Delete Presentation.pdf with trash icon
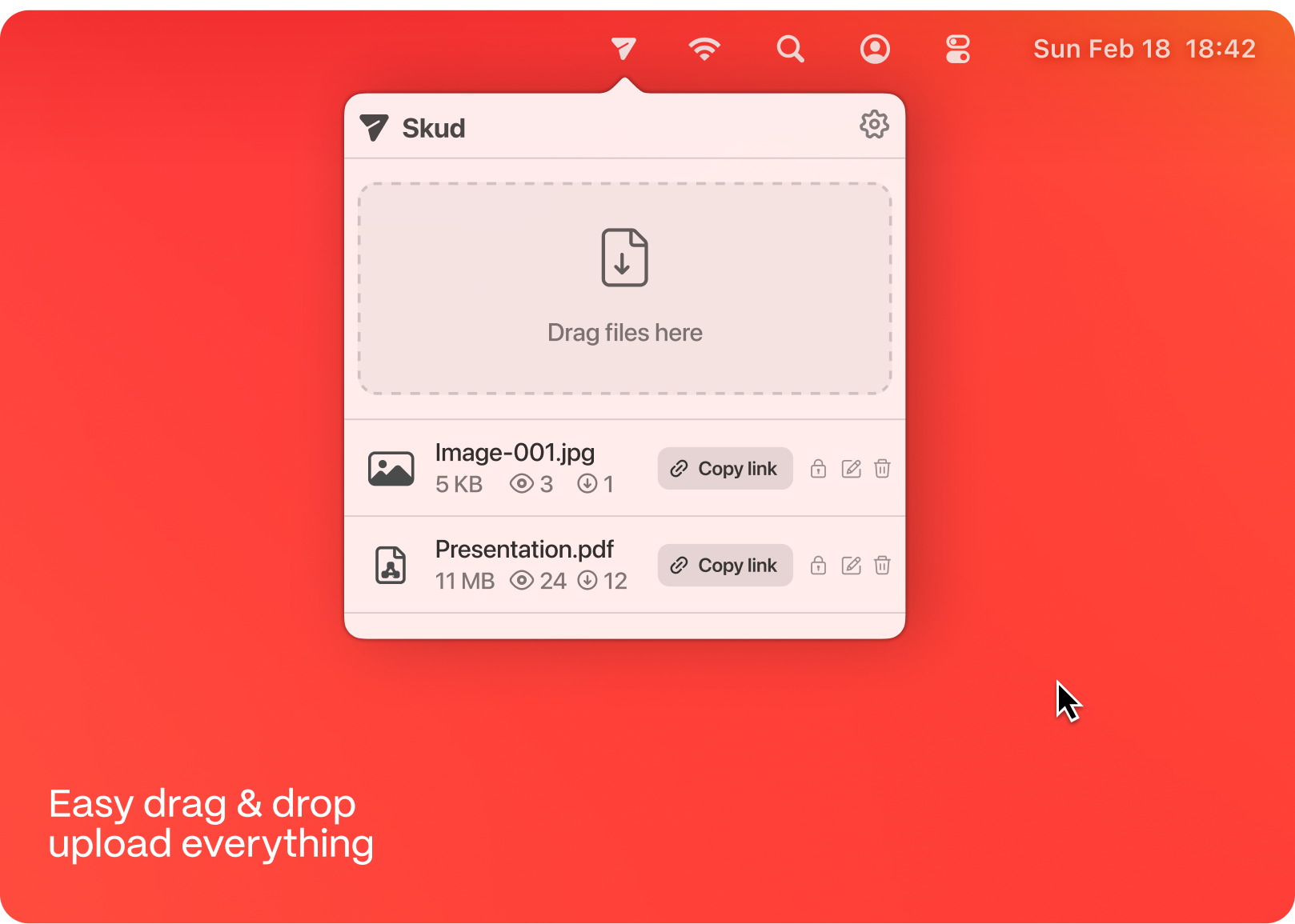1295x924 pixels. (x=882, y=566)
